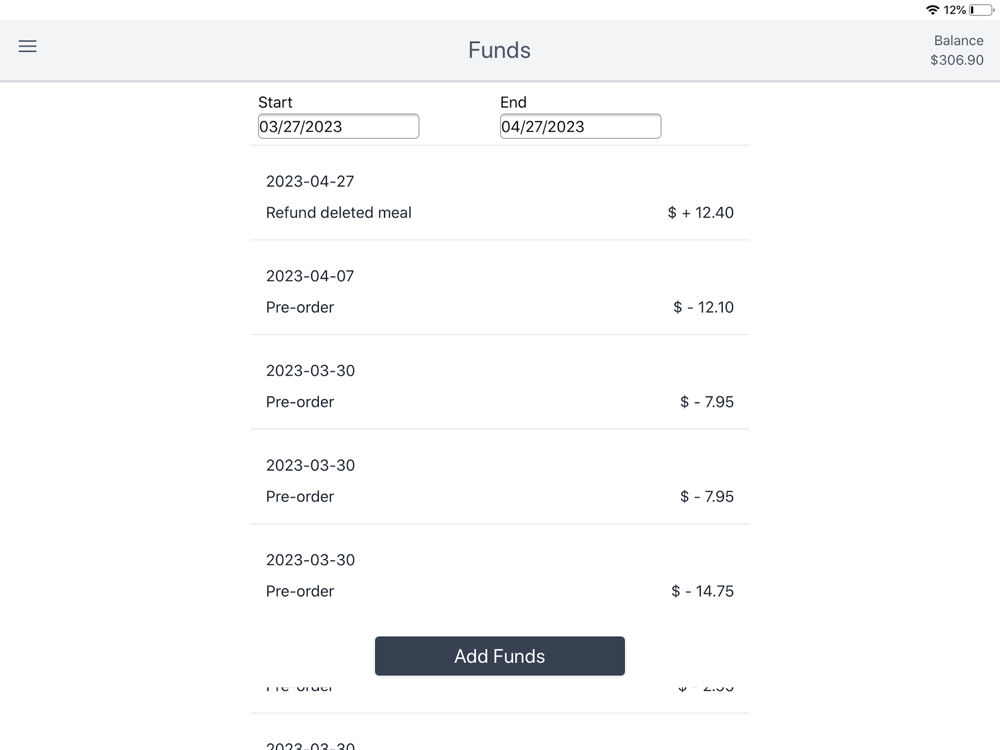Tap the Wi-Fi status icon
The height and width of the screenshot is (750, 1000).
(933, 10)
